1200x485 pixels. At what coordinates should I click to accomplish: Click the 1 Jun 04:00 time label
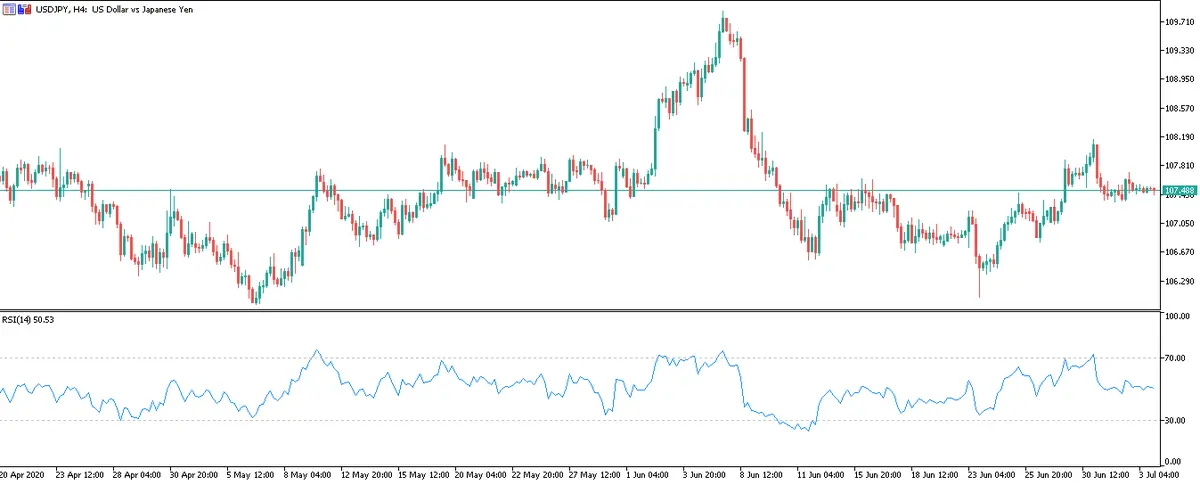pyautogui.click(x=650, y=476)
